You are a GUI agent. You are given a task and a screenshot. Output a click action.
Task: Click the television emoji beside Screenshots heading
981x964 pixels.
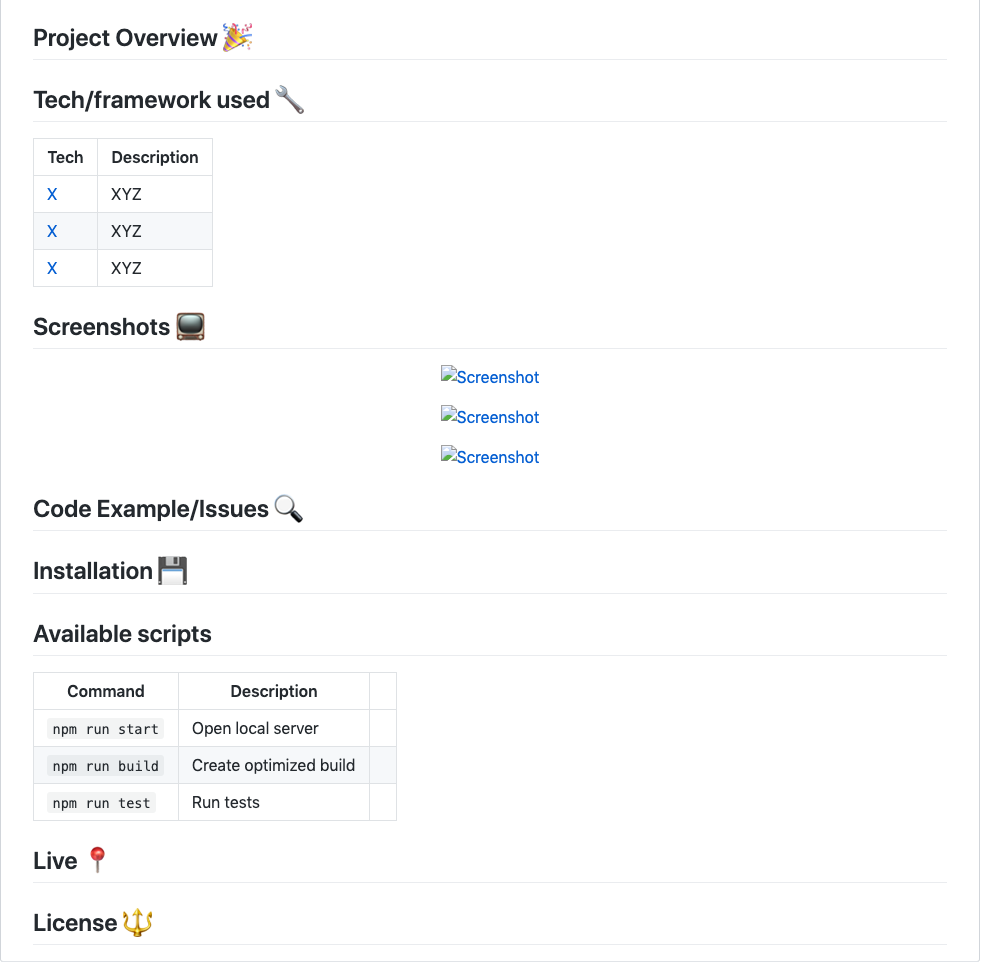[190, 327]
